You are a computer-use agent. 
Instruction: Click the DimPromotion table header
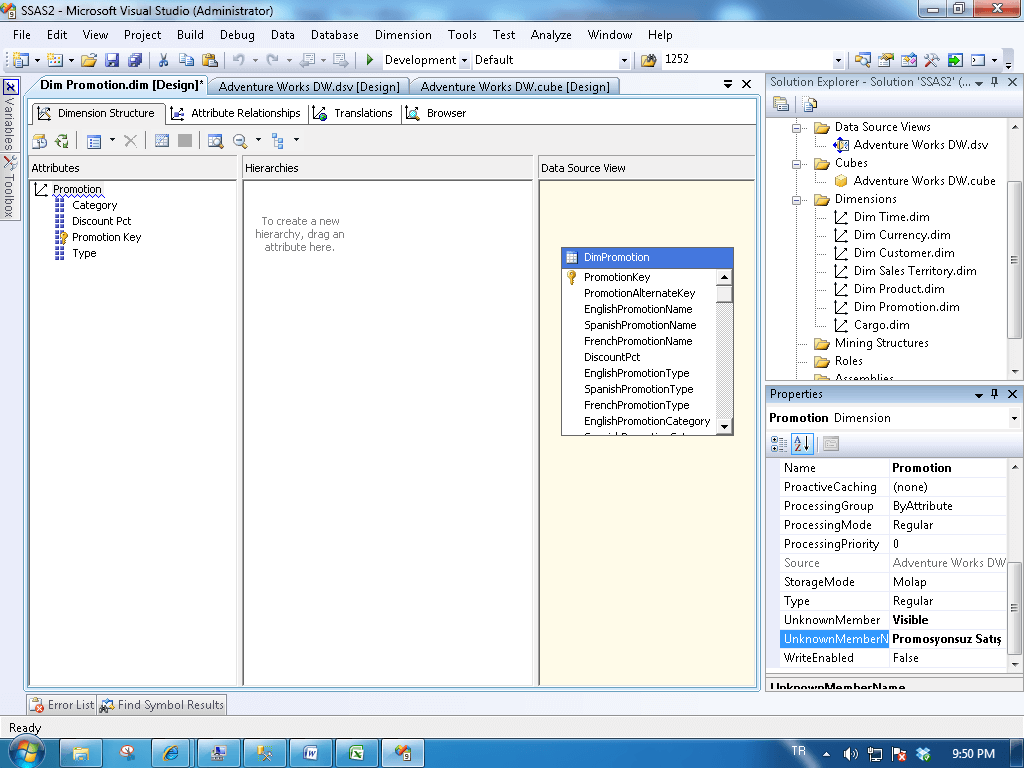click(x=647, y=257)
